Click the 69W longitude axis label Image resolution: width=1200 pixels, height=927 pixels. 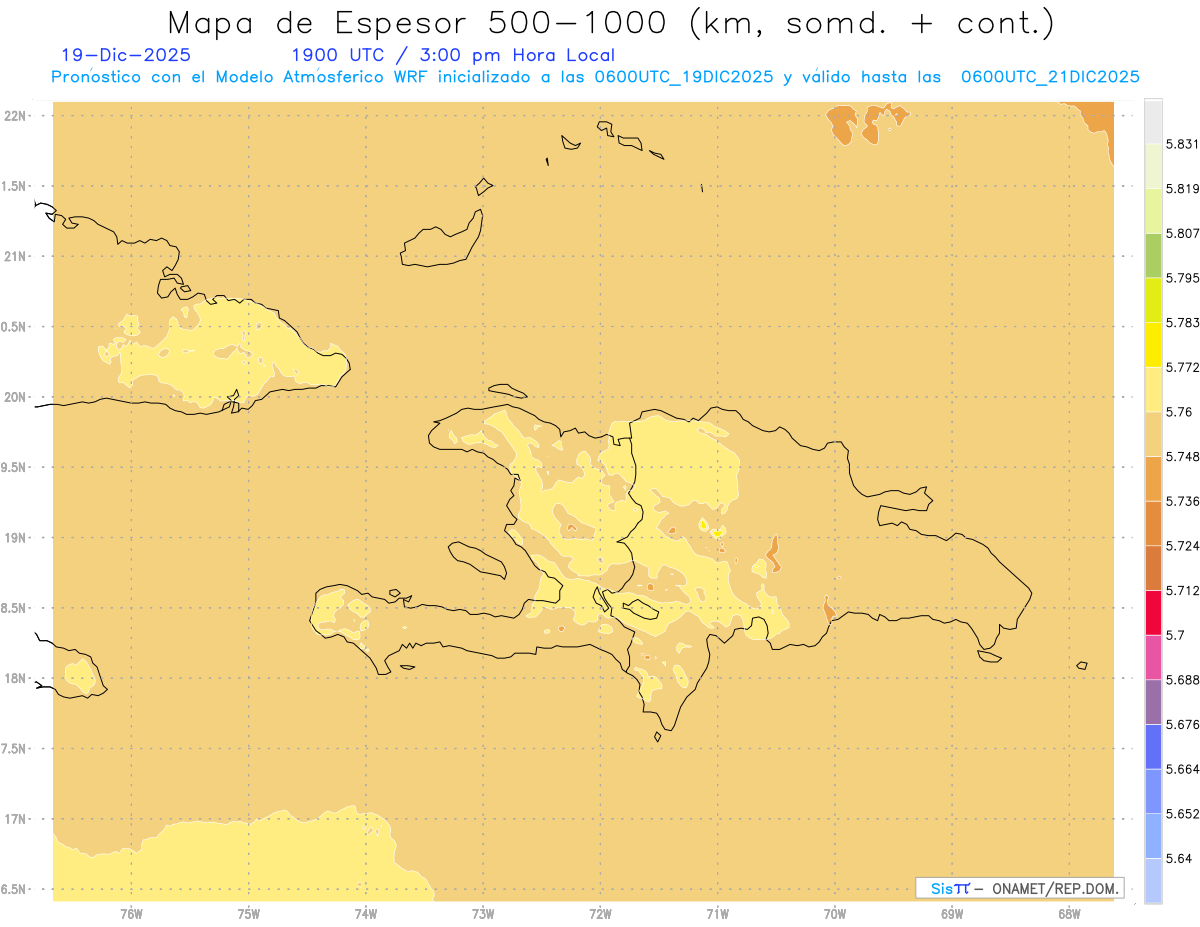(x=952, y=913)
